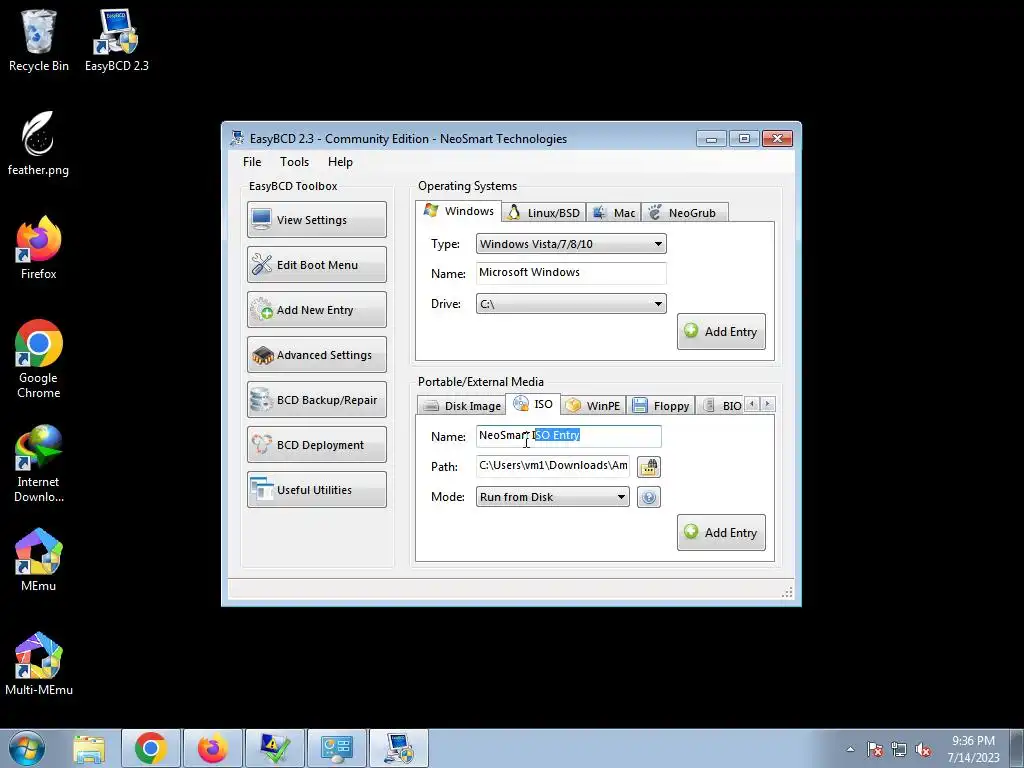Click Add Entry in Operating Systems section
1024x768 pixels.
click(721, 332)
